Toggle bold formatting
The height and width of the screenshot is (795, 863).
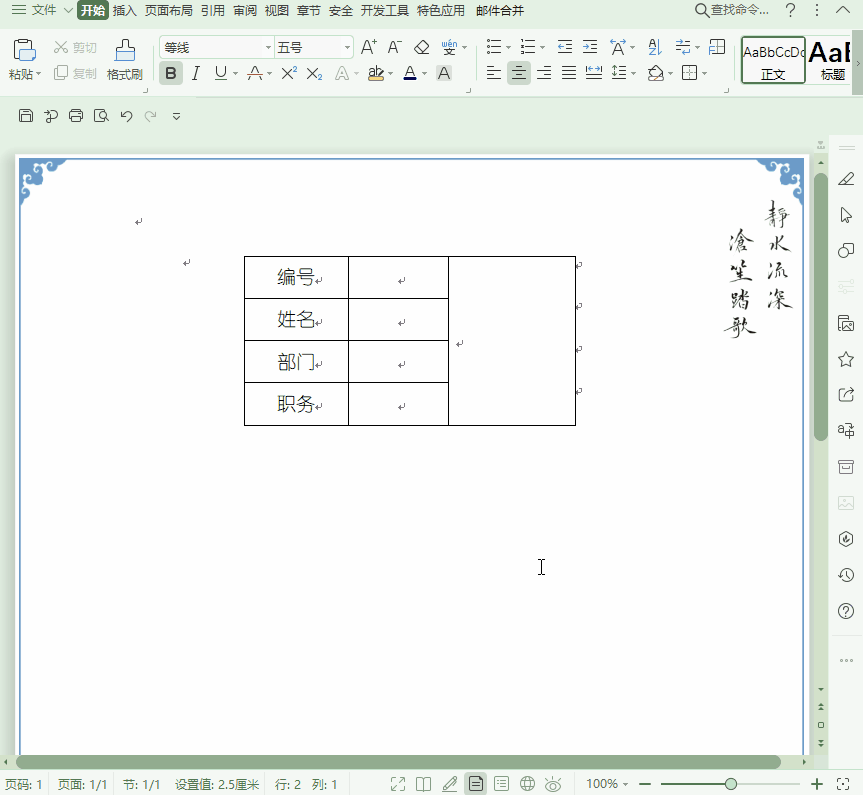(x=171, y=73)
